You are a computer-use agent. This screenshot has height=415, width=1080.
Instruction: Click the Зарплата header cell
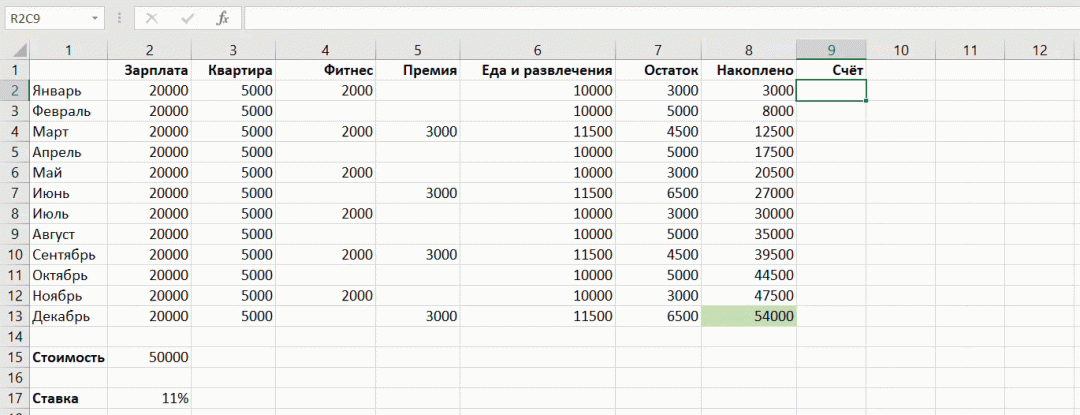[149, 70]
